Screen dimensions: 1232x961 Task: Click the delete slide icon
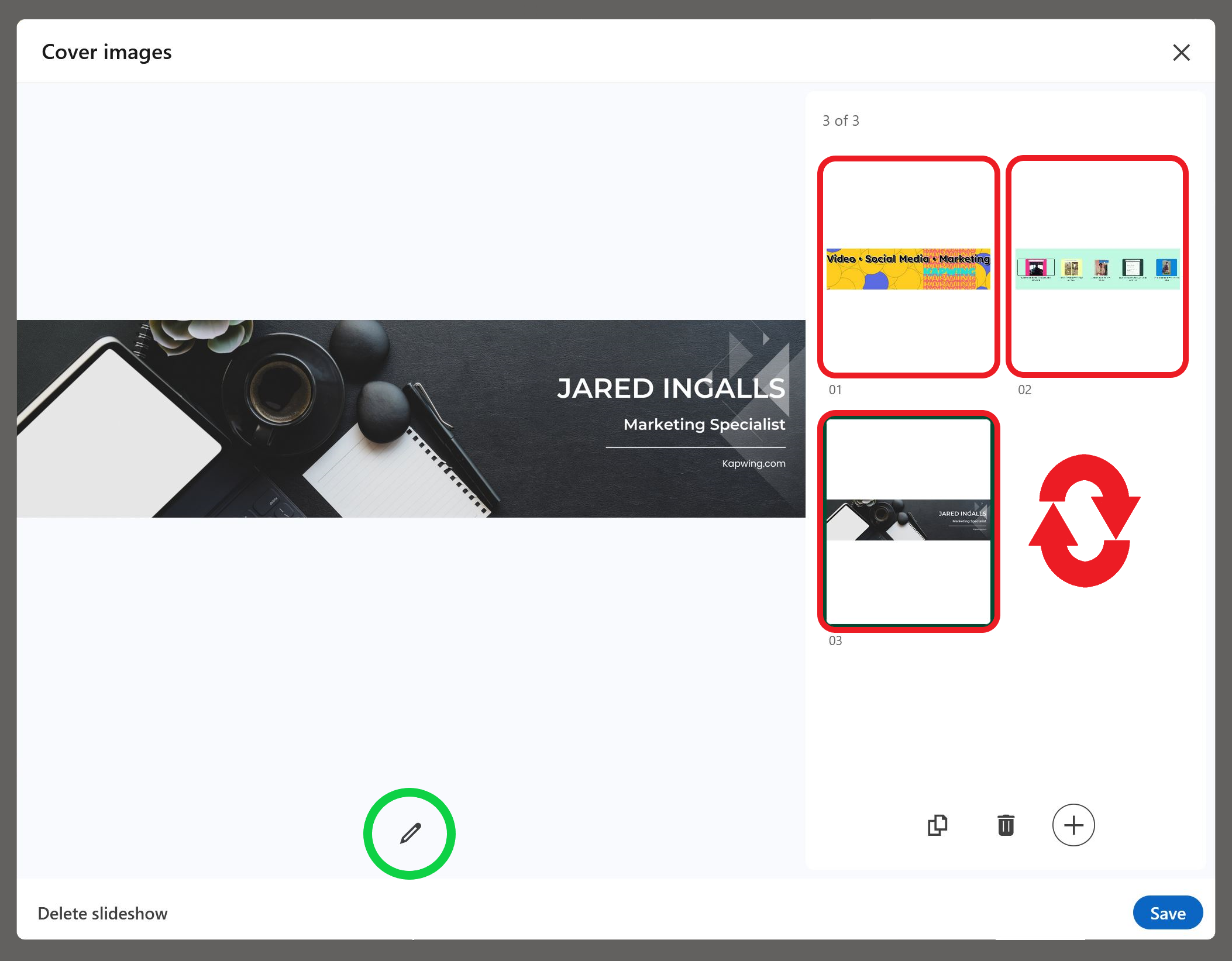pos(1006,825)
